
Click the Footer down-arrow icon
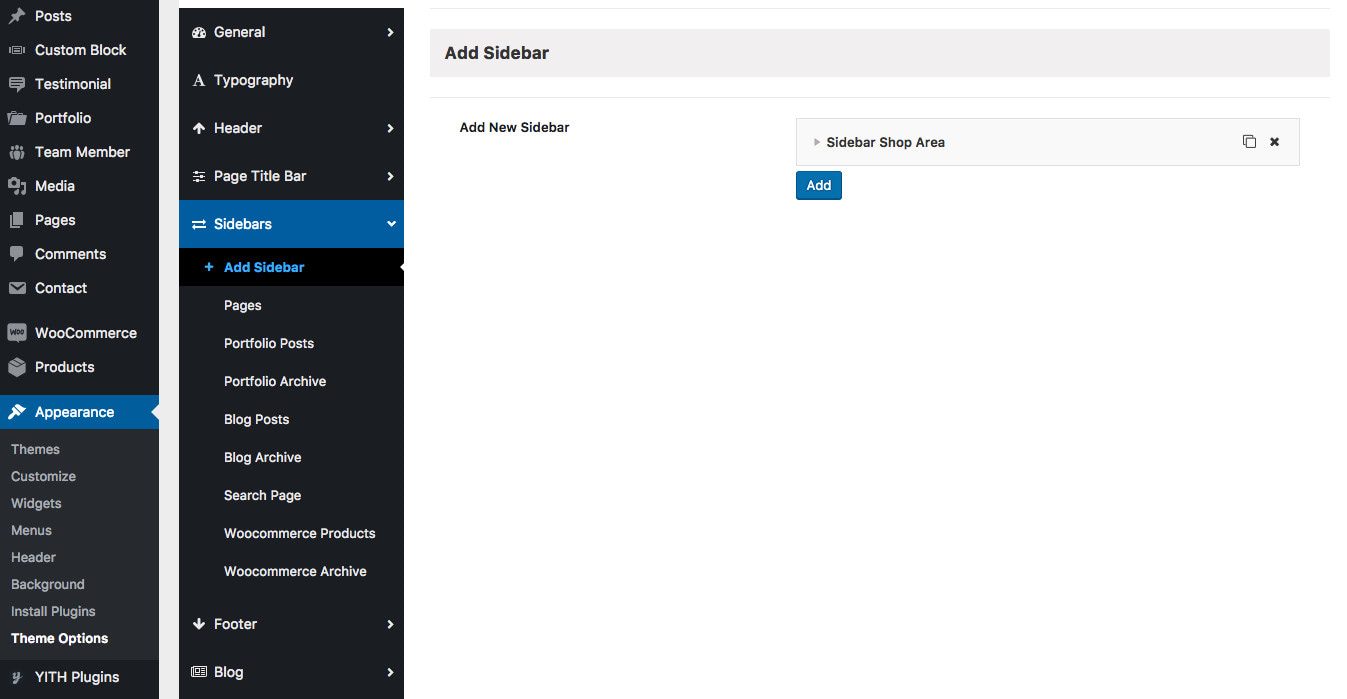199,624
